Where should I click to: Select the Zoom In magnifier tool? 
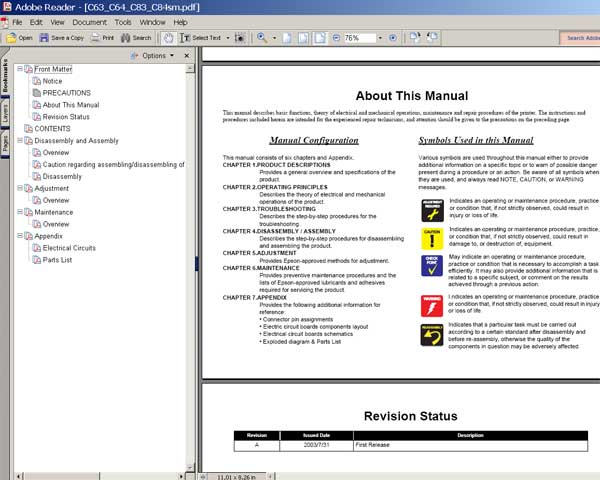pos(262,38)
